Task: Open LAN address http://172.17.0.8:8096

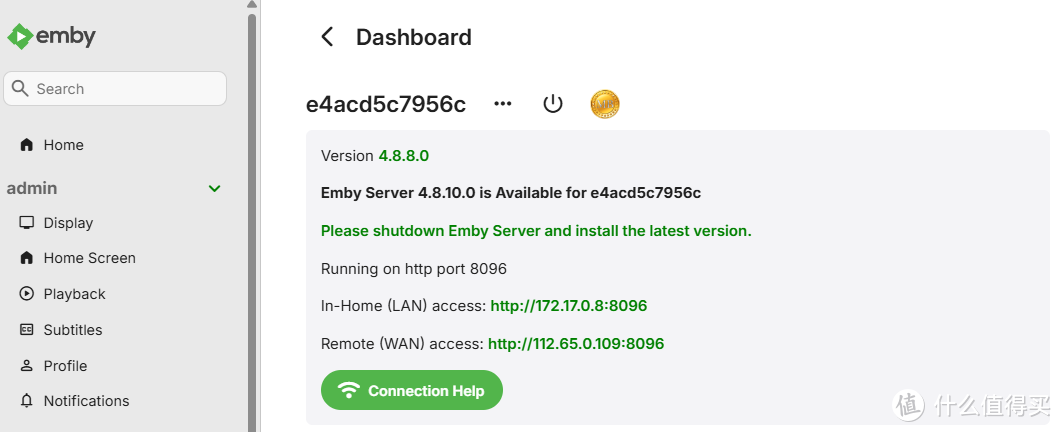Action: point(569,306)
